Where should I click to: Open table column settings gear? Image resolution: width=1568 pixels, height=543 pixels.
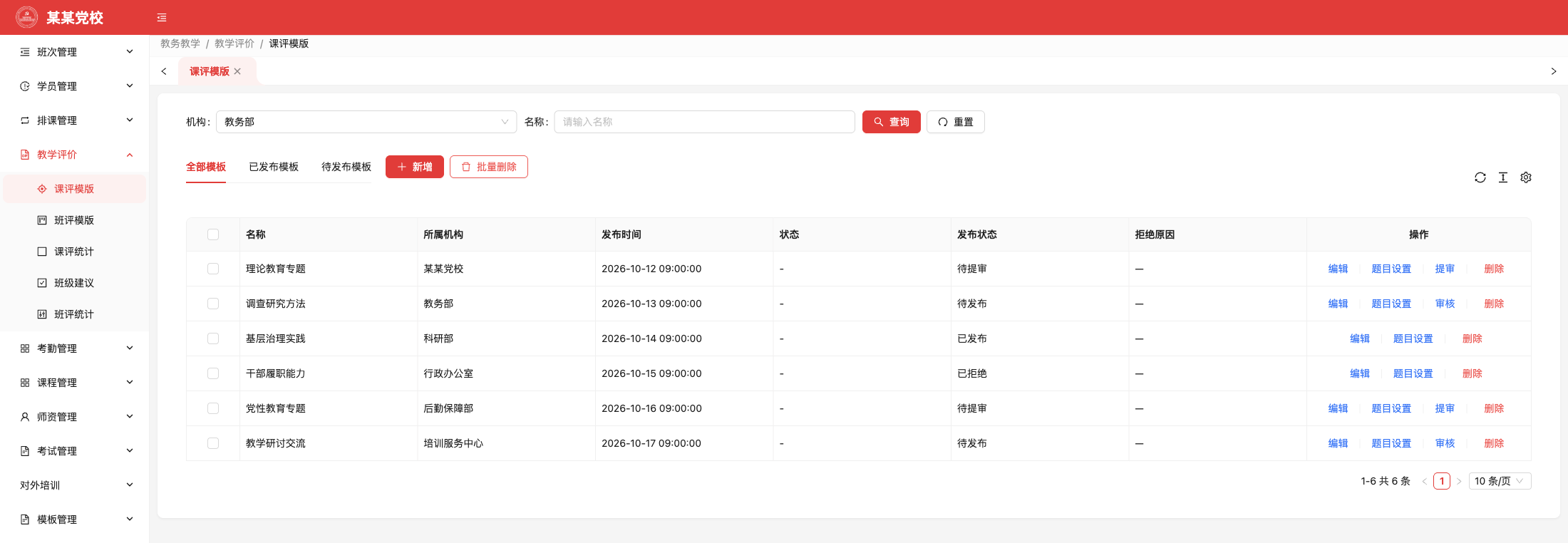(x=1526, y=177)
